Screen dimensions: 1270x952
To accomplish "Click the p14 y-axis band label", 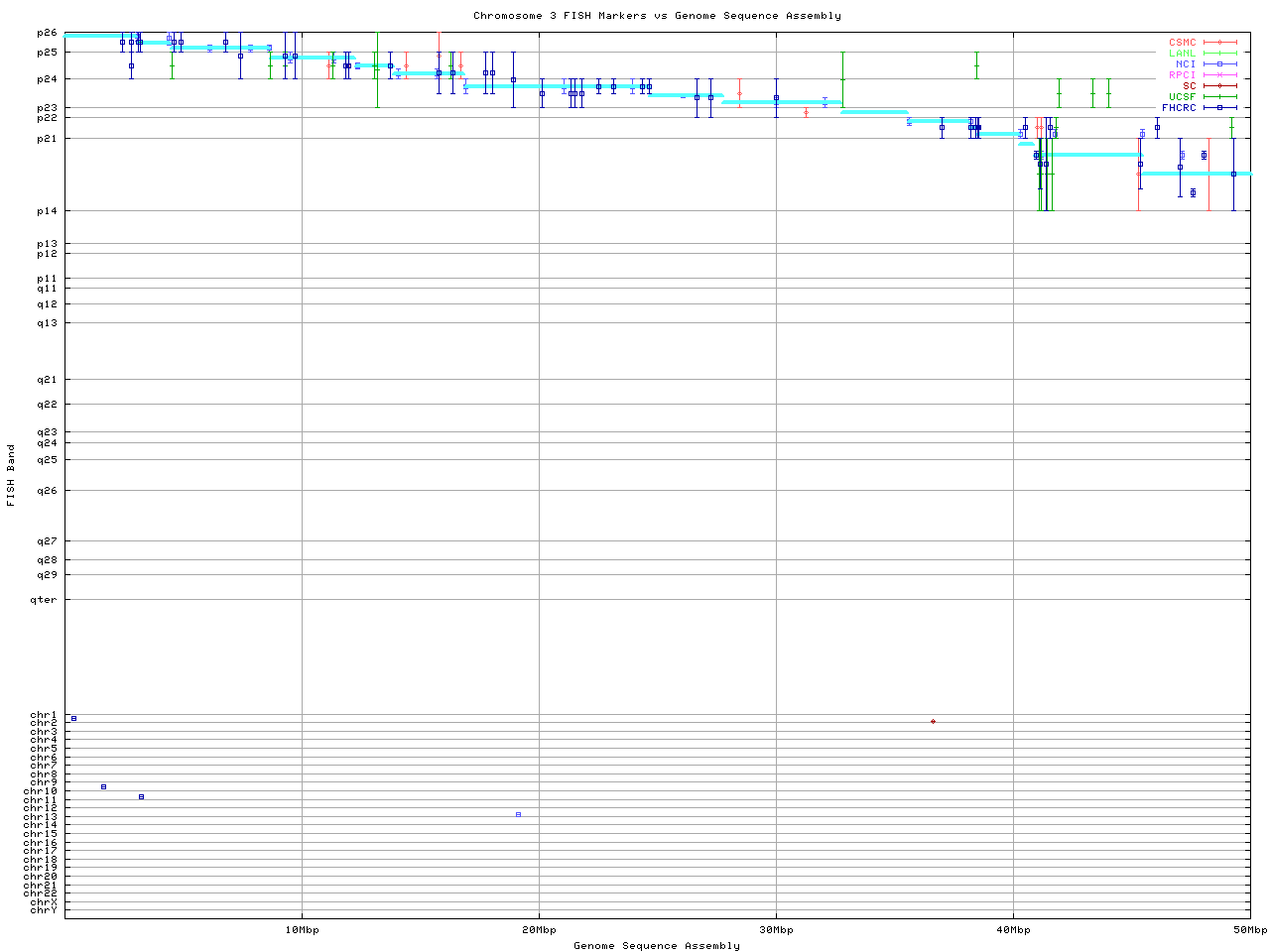I will tap(47, 211).
